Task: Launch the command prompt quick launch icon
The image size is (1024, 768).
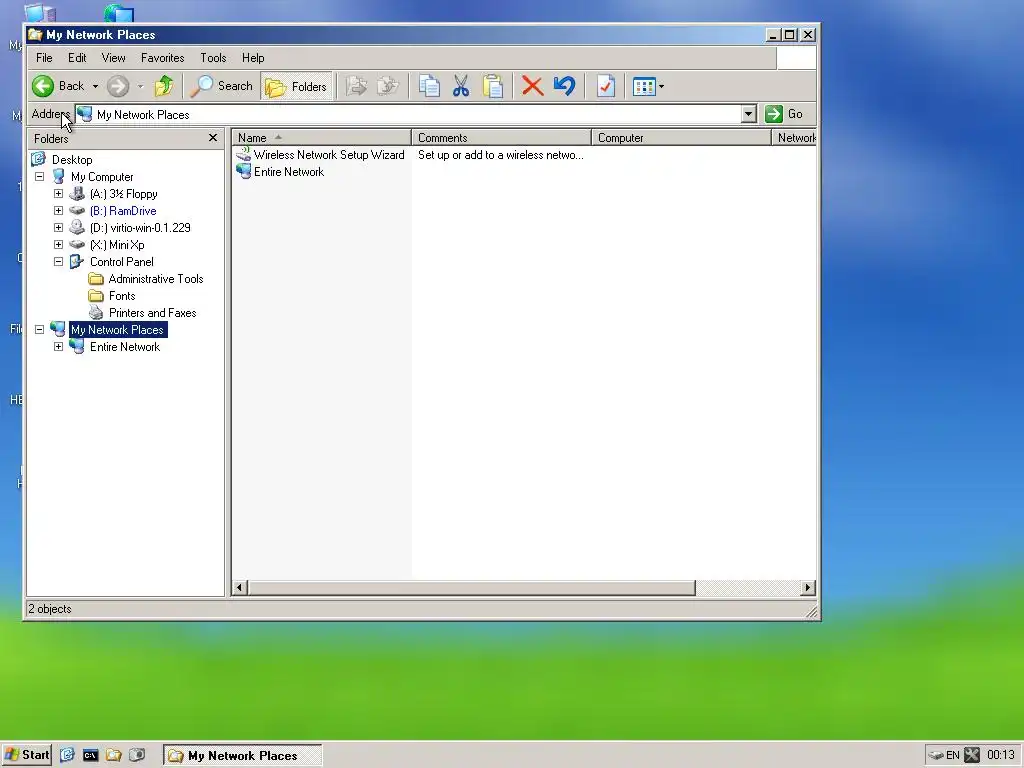Action: (x=90, y=756)
